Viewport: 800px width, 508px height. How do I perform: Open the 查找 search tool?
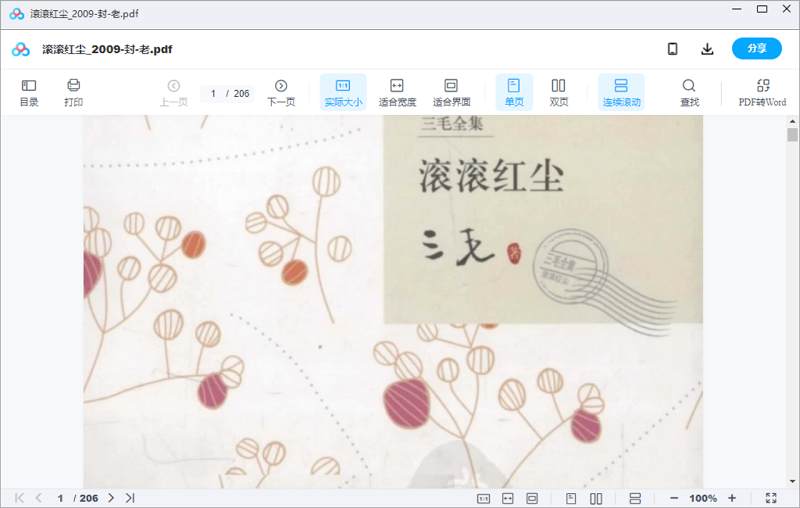pyautogui.click(x=689, y=92)
